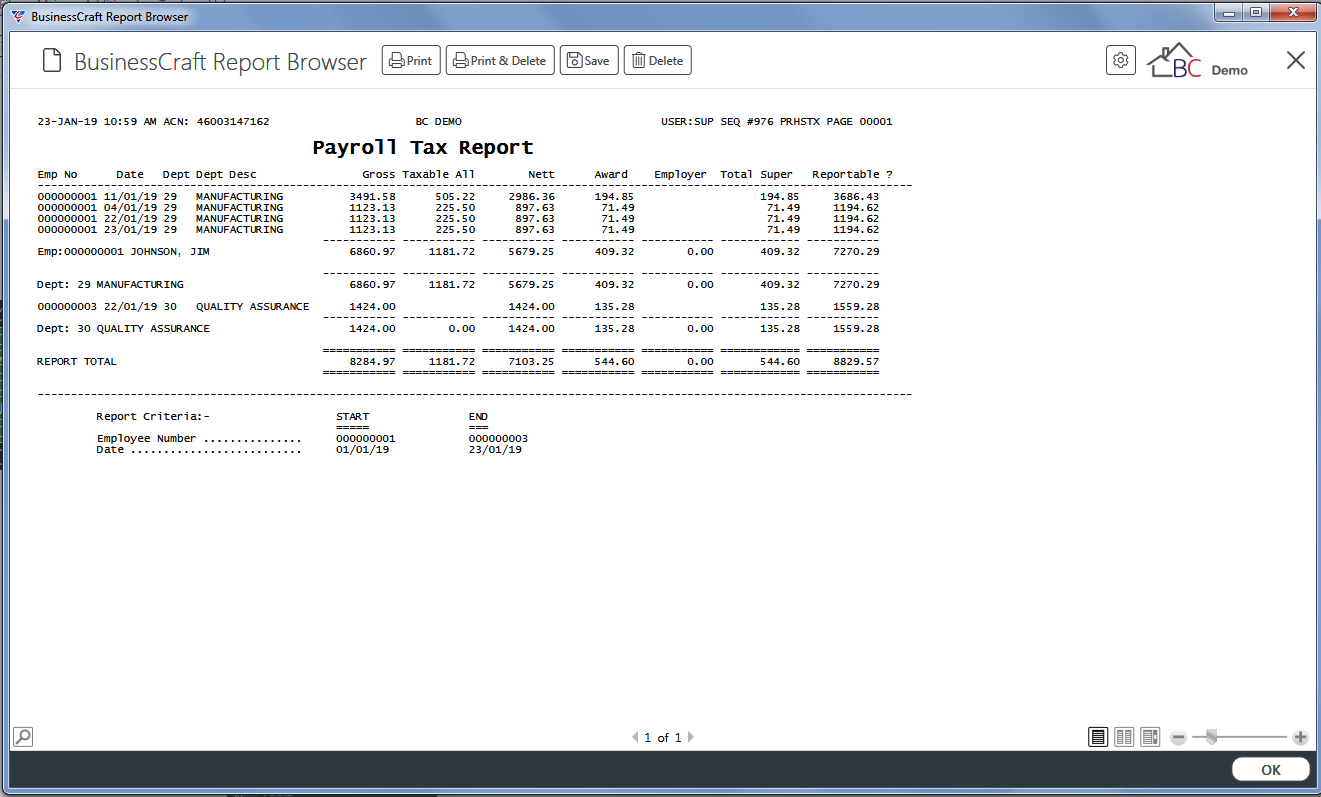
Task: Click the 'Reportable ?' column header
Action: [x=852, y=174]
